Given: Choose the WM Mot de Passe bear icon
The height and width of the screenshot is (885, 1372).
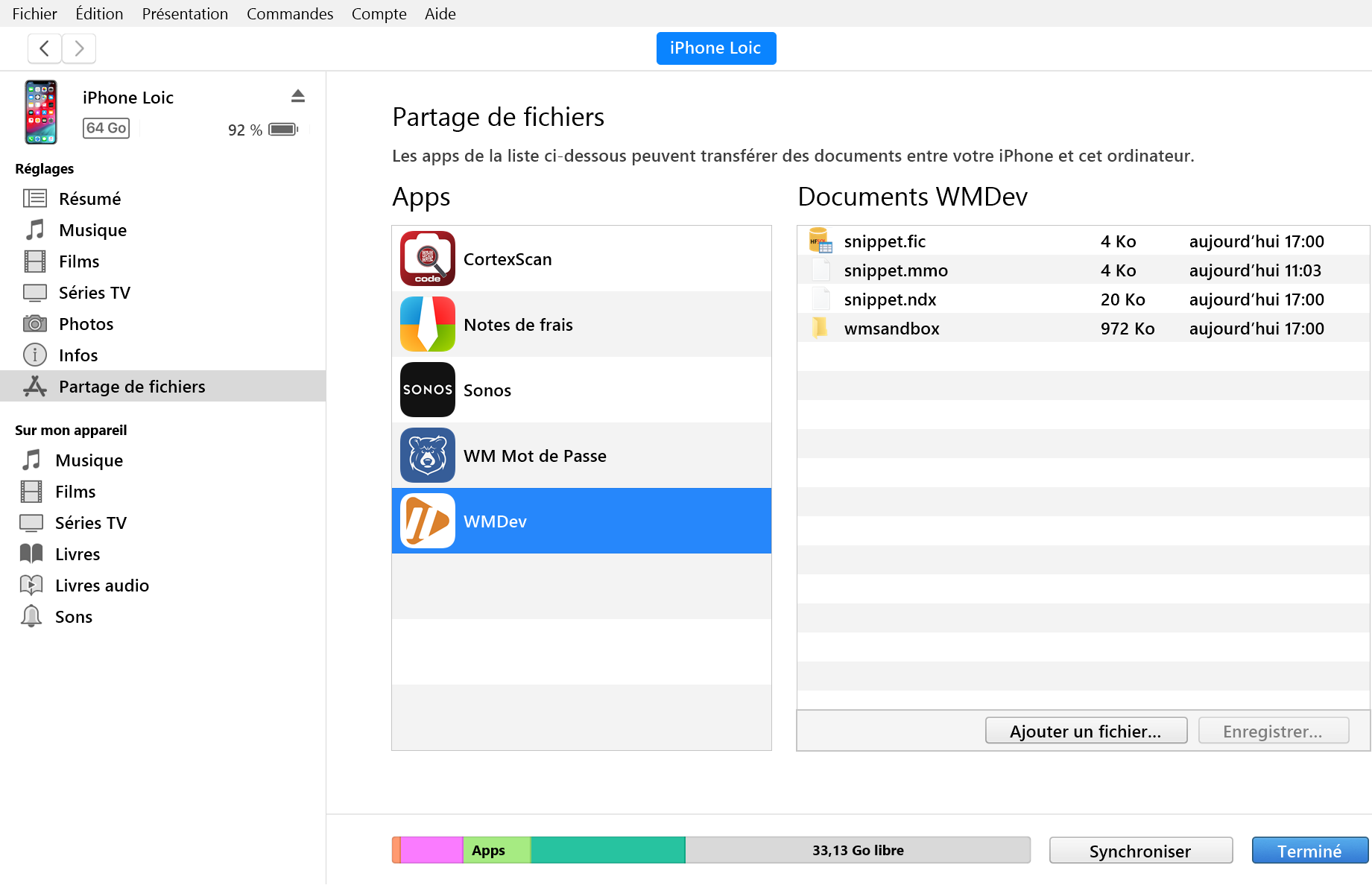Looking at the screenshot, I should (x=427, y=455).
